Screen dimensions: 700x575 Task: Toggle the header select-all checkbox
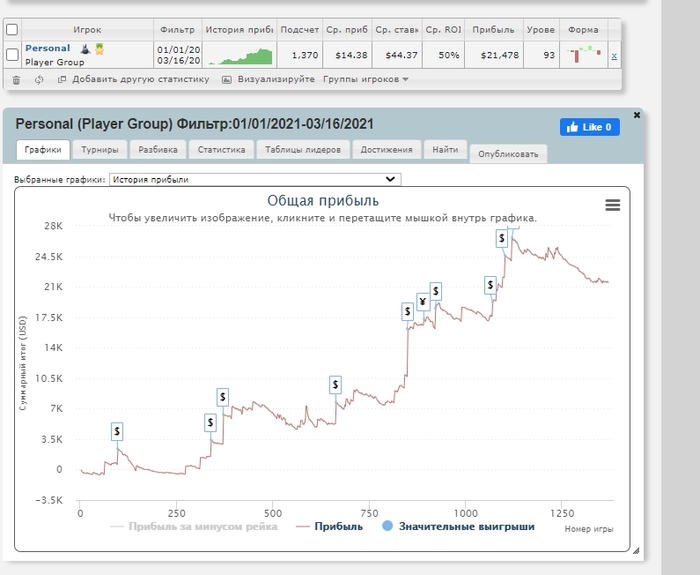[12, 29]
